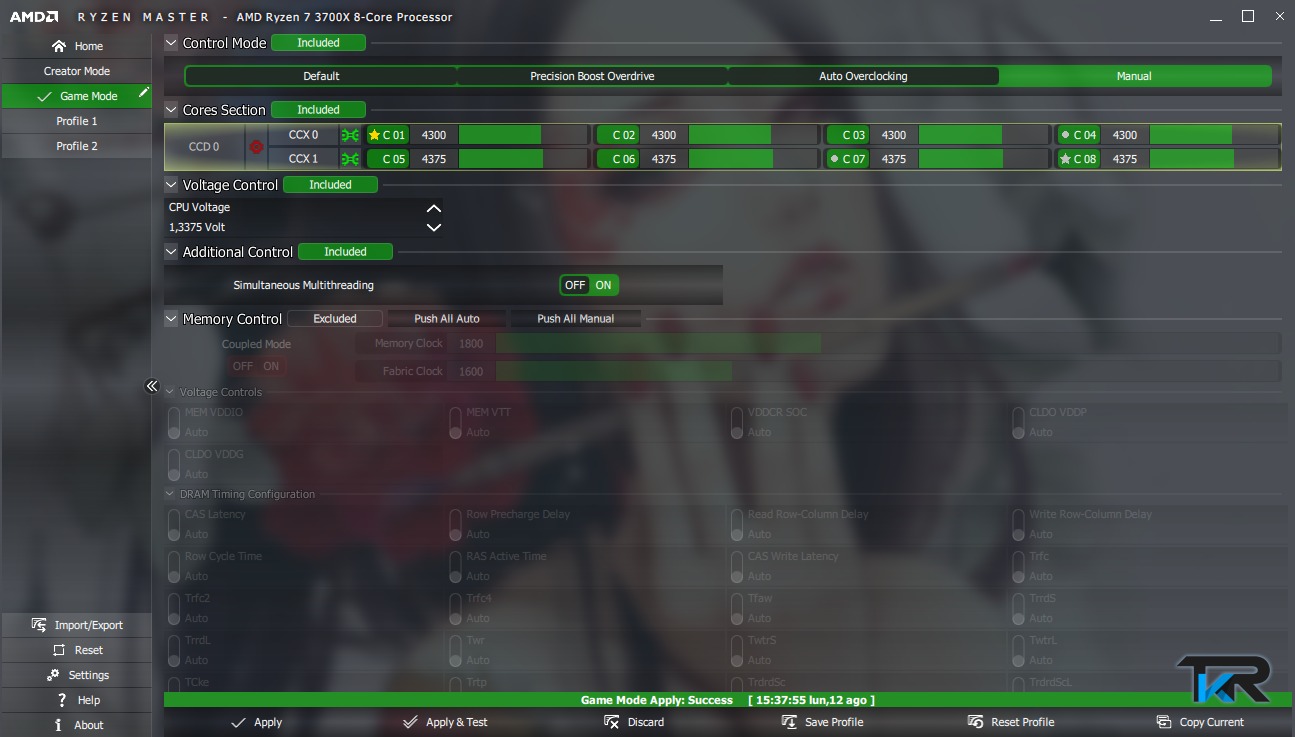The height and width of the screenshot is (737, 1295).
Task: Click the Apply checkmark icon
Action: pos(238,722)
